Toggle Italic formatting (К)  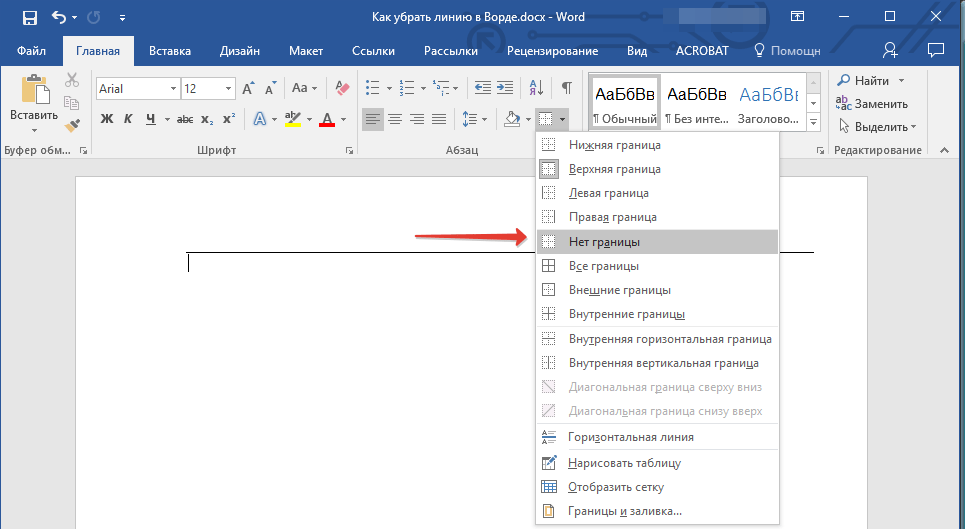click(x=129, y=120)
